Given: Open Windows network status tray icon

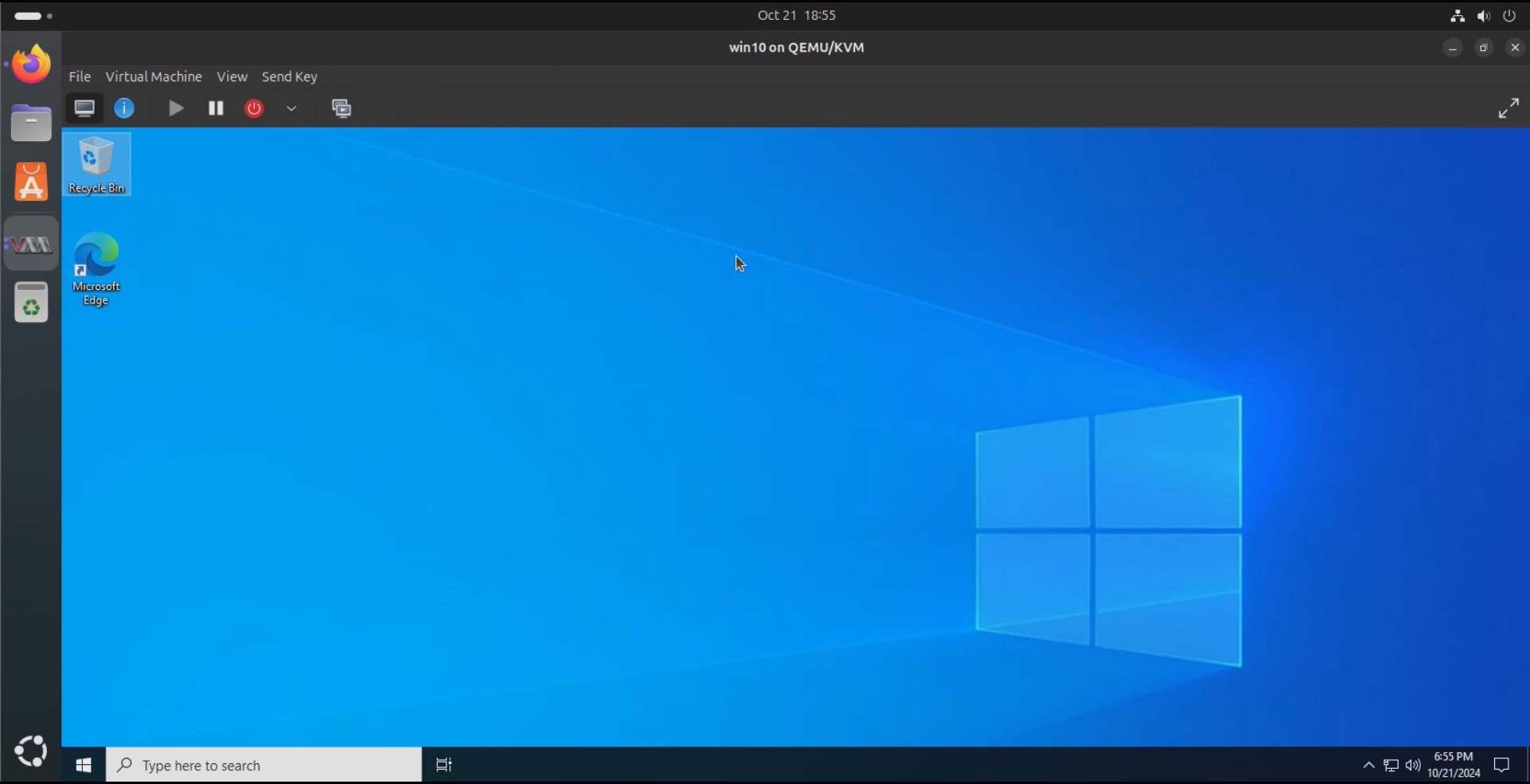Looking at the screenshot, I should tap(1391, 766).
